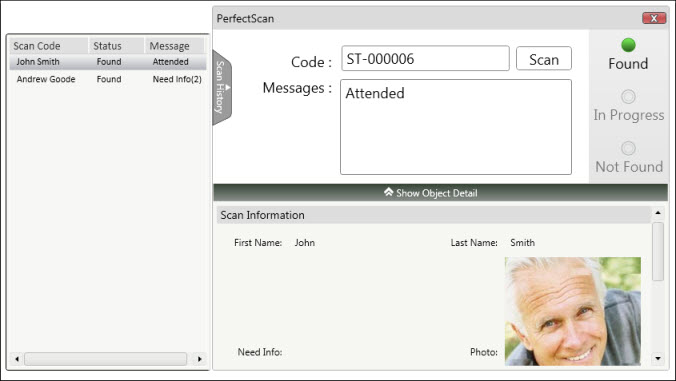676x381 pixels.
Task: Sort by Message column header
Action: [174, 46]
